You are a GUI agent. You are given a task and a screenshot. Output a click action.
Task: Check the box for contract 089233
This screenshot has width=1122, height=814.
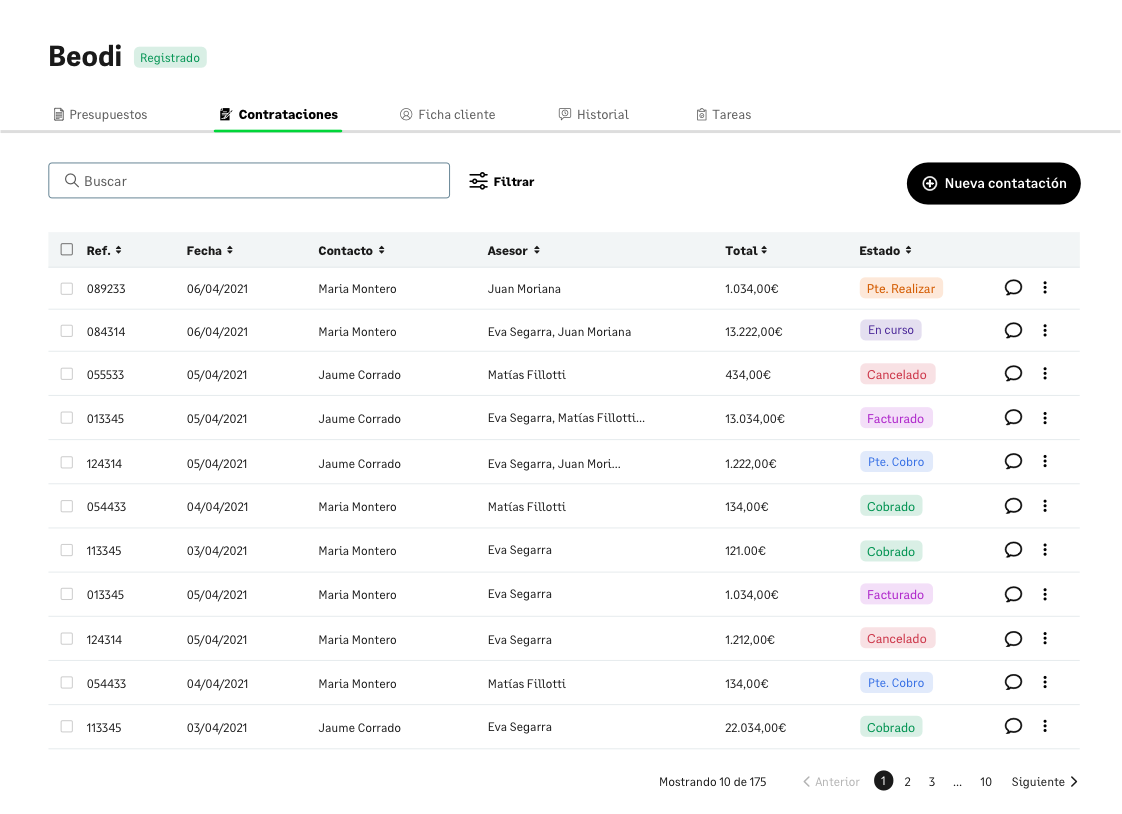click(67, 289)
